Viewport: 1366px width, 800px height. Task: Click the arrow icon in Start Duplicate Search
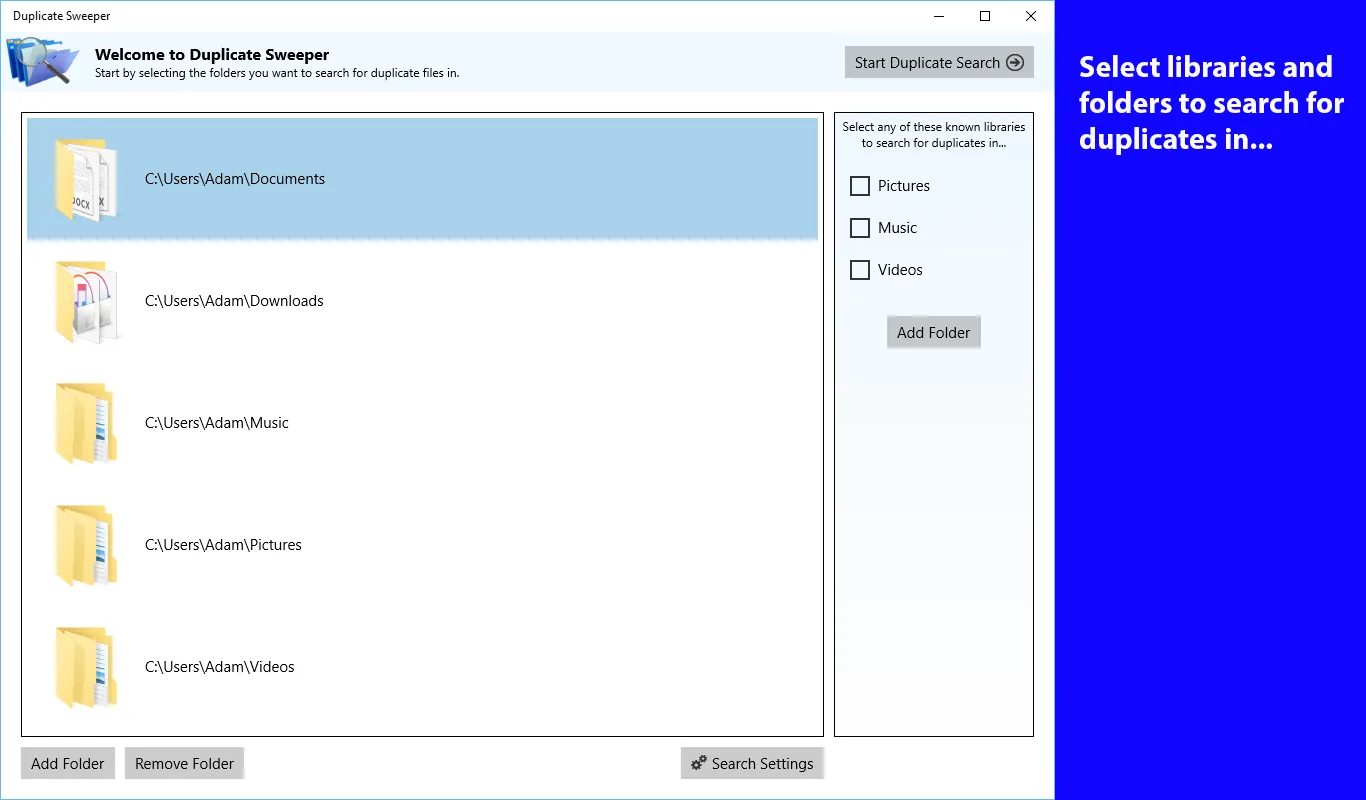point(1015,63)
